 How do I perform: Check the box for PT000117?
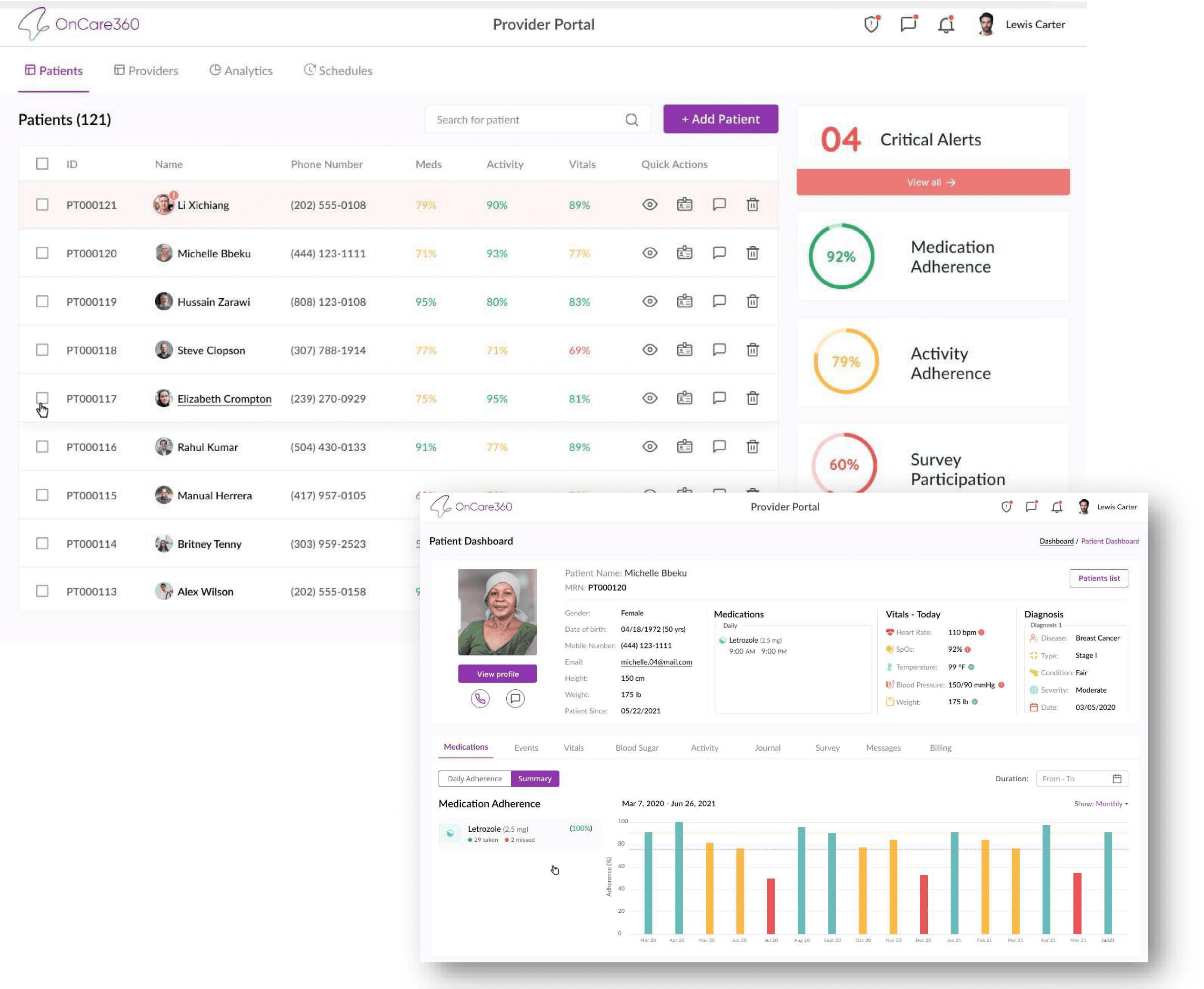(42, 398)
